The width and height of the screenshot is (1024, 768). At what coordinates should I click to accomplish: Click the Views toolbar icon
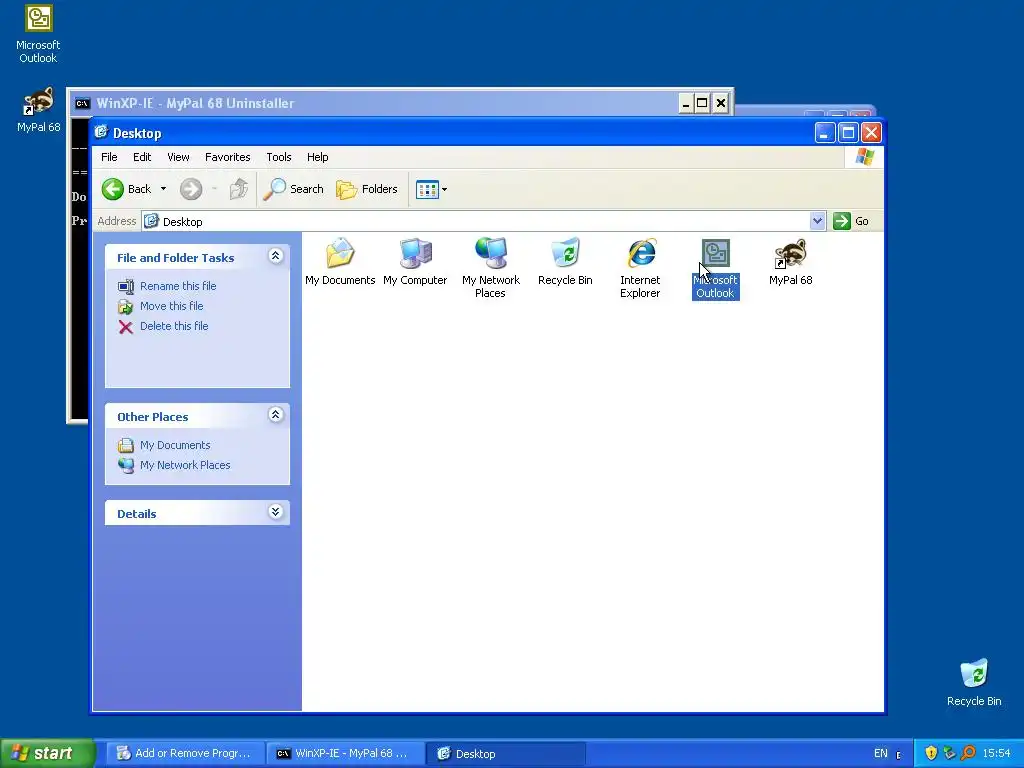click(427, 189)
